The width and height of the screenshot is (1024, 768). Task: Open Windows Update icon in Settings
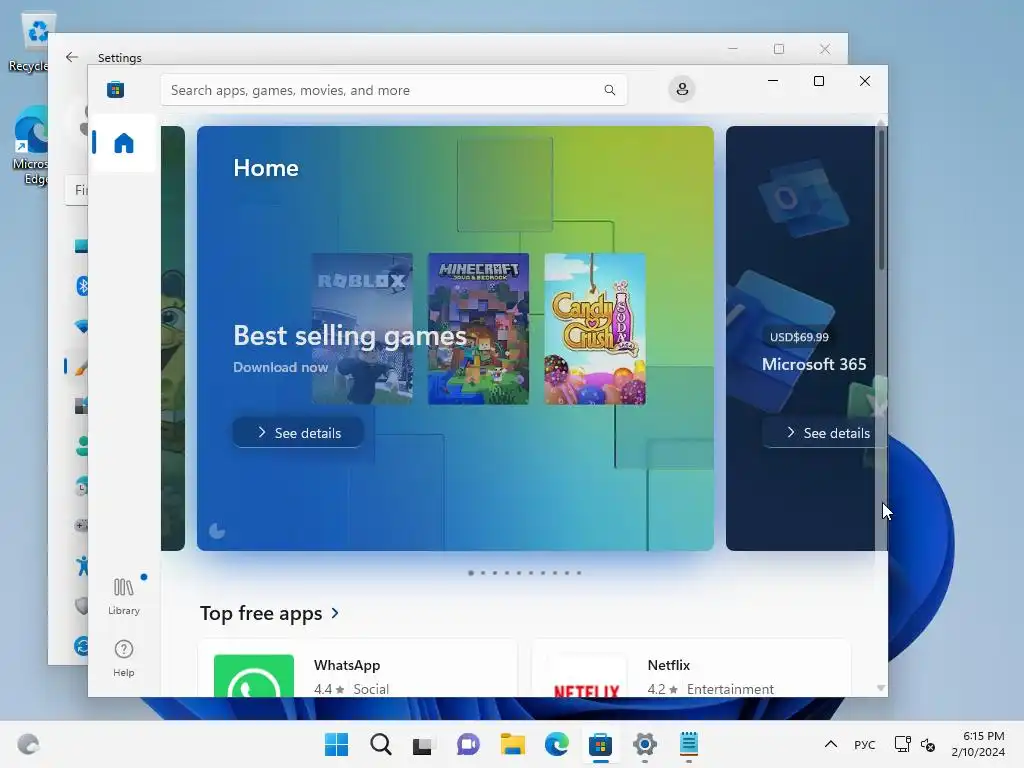81,647
